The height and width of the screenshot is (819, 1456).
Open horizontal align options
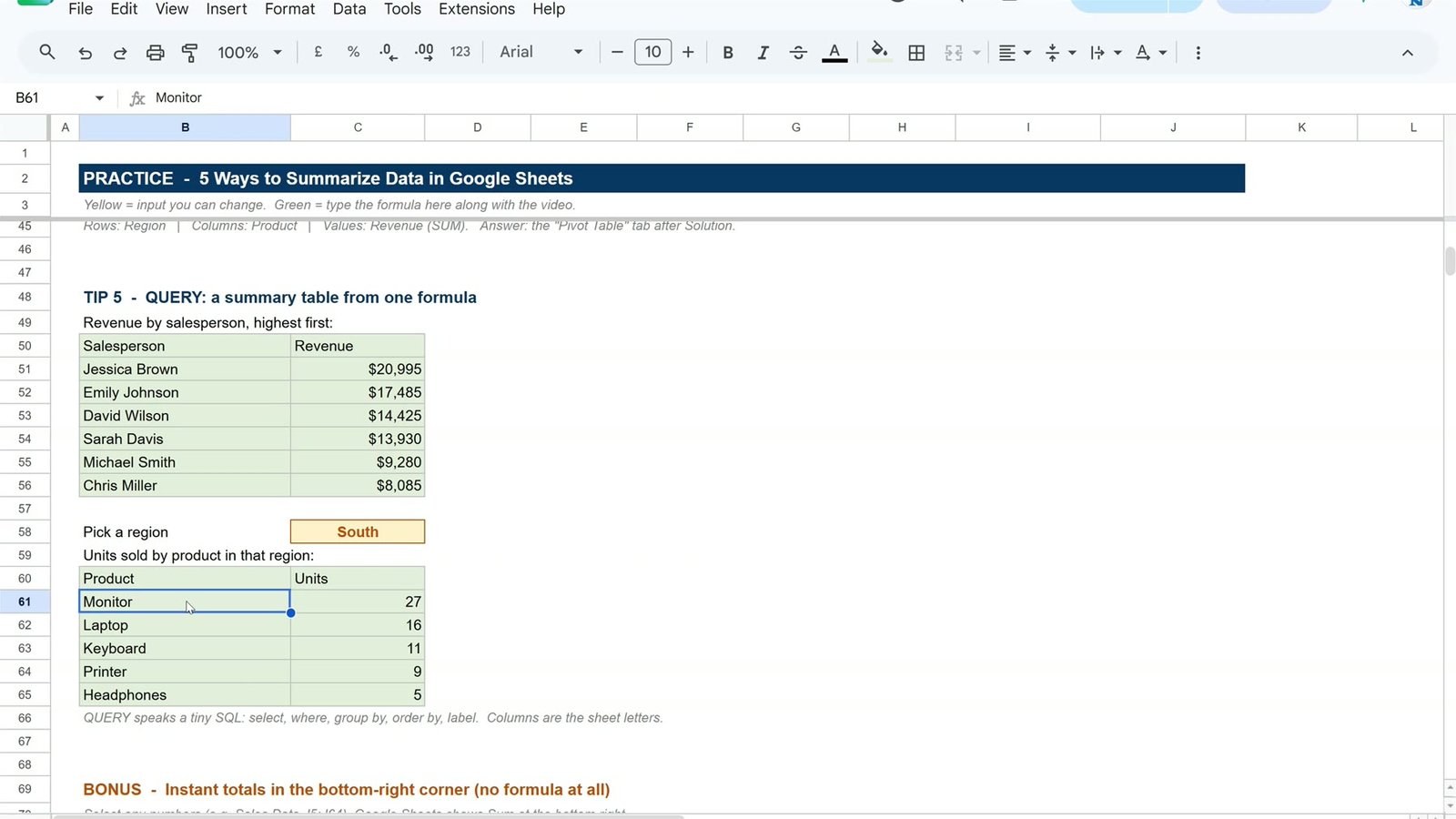1014,53
